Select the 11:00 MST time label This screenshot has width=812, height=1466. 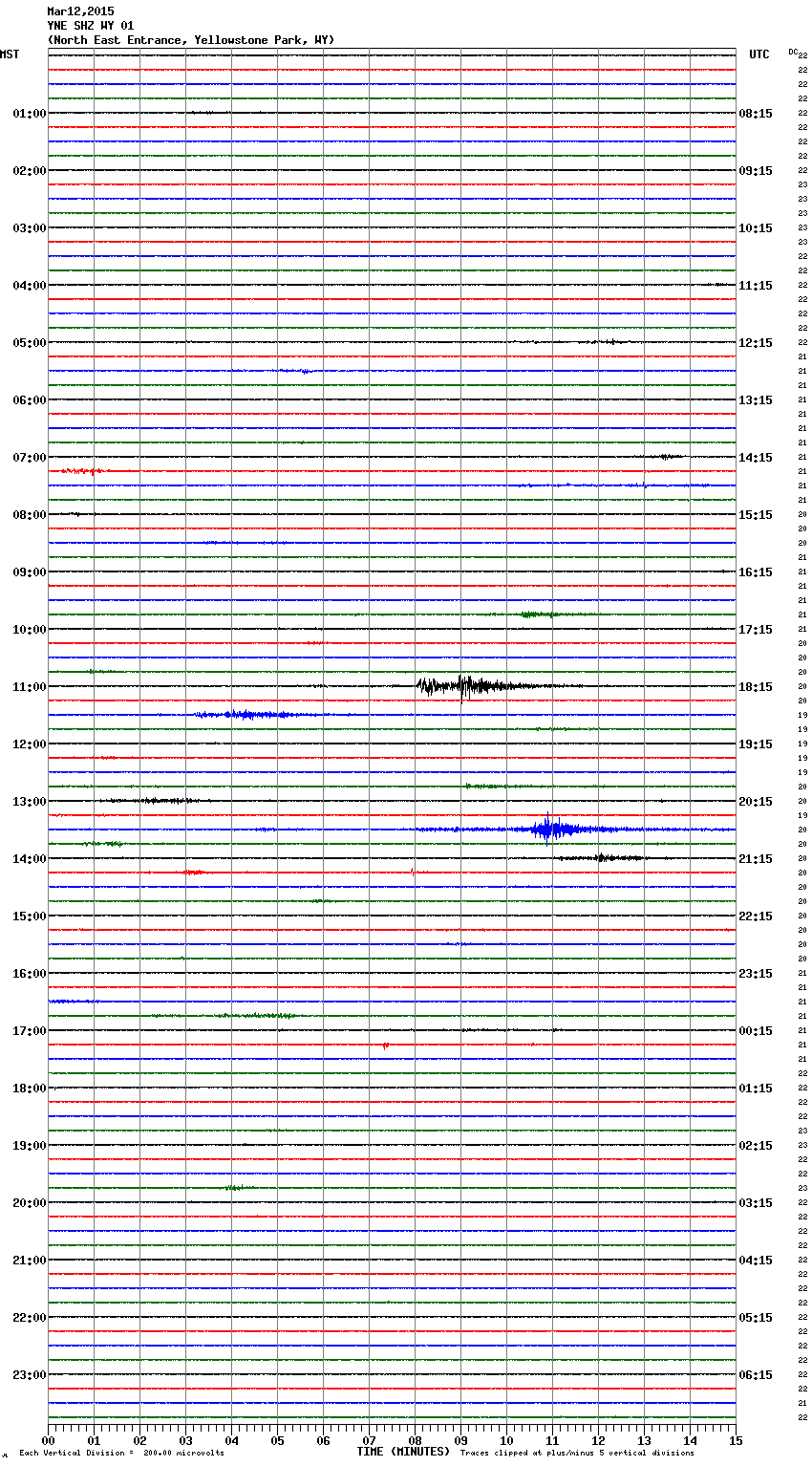coord(29,687)
